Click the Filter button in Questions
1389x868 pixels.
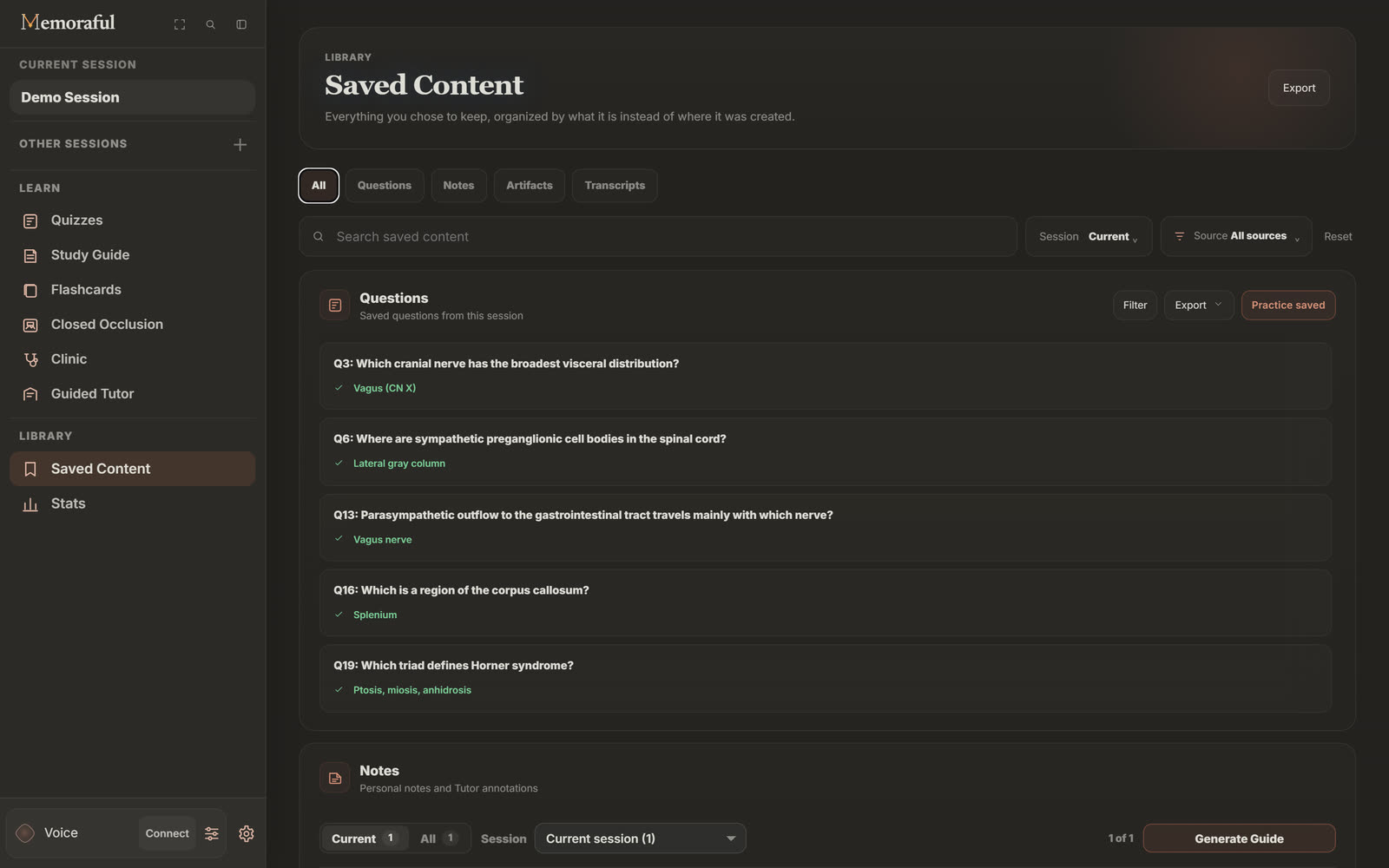(1135, 306)
